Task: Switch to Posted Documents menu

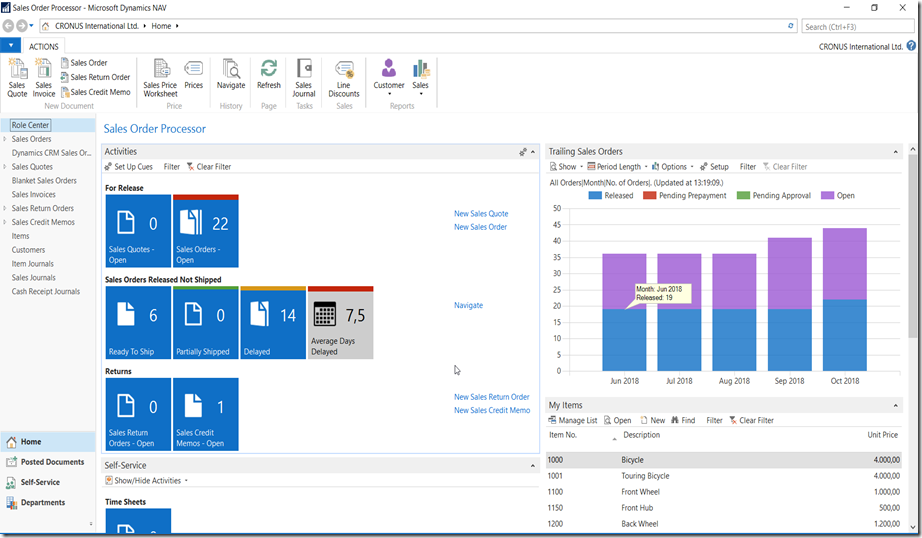Action: (48, 462)
